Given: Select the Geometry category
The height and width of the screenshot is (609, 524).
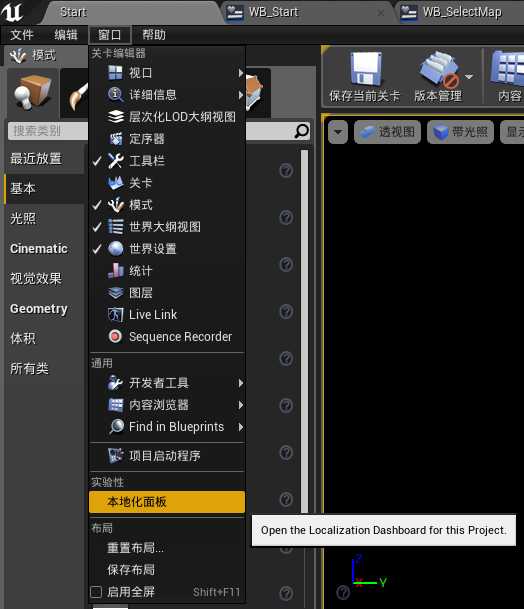Looking at the screenshot, I should (44, 309).
